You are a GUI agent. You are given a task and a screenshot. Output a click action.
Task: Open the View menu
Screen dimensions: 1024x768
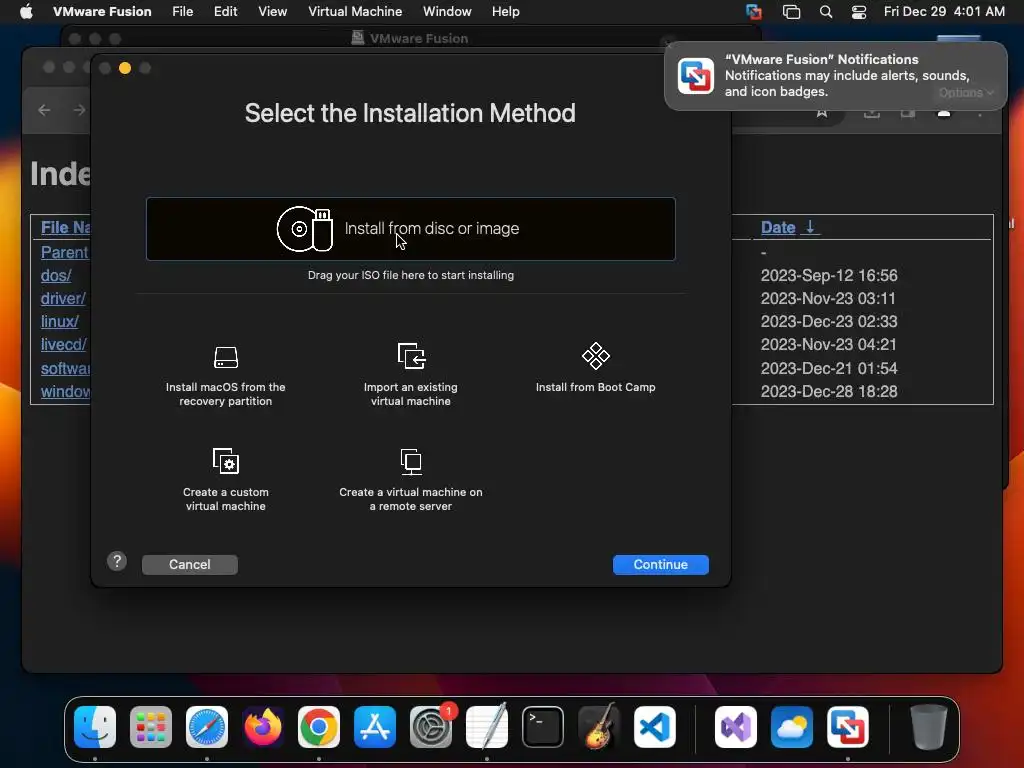coord(272,11)
